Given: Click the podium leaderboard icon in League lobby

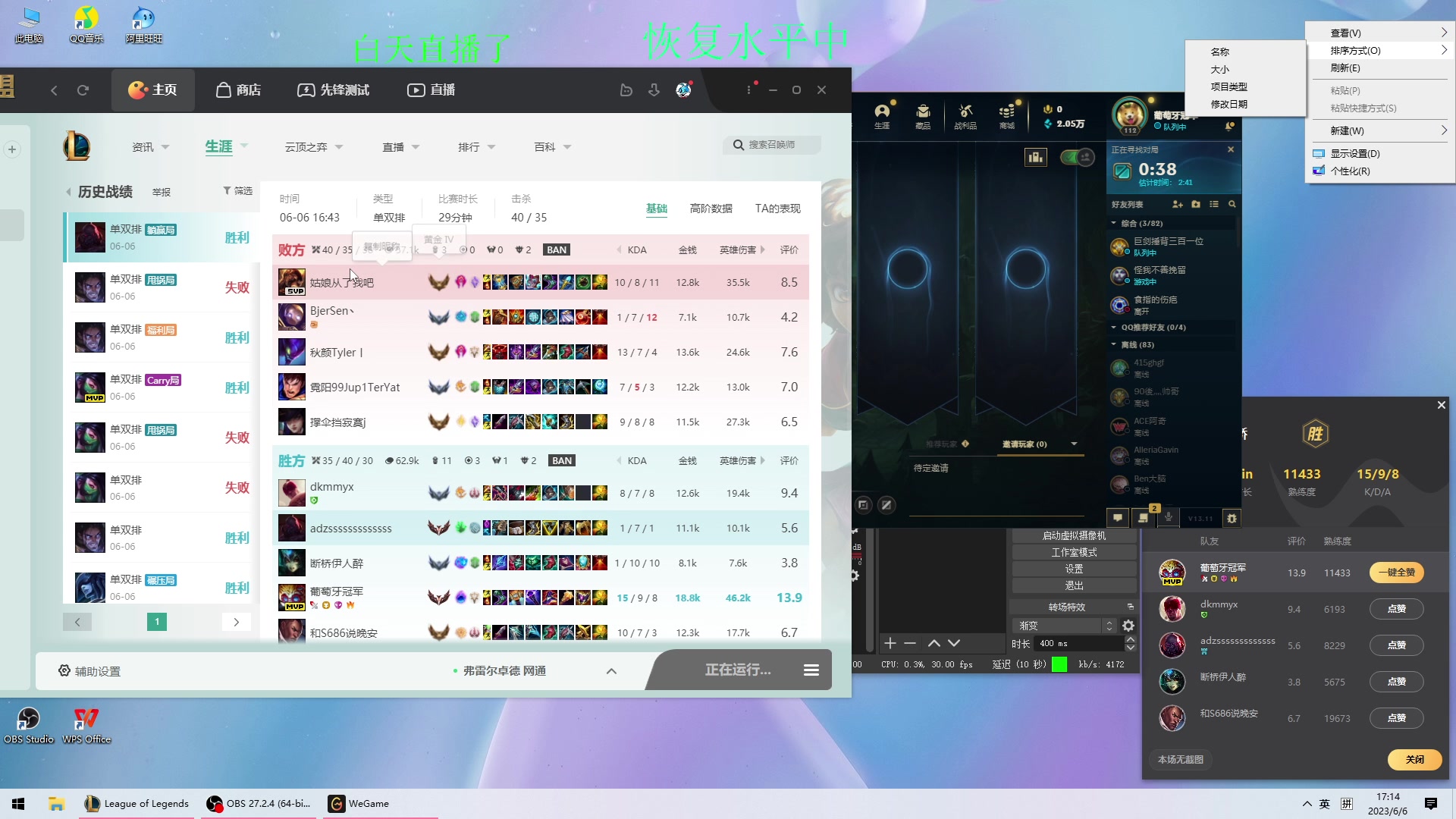Looking at the screenshot, I should pyautogui.click(x=1035, y=157).
